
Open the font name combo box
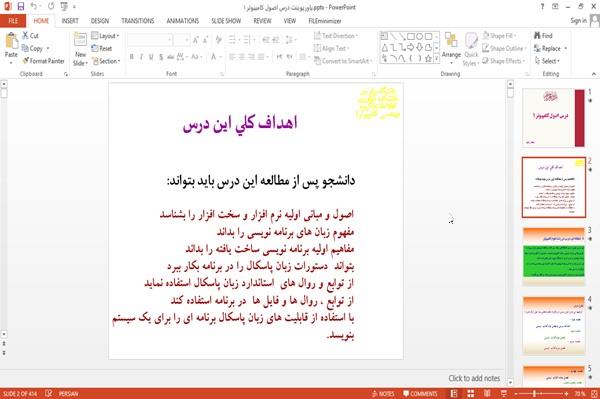tap(149, 40)
